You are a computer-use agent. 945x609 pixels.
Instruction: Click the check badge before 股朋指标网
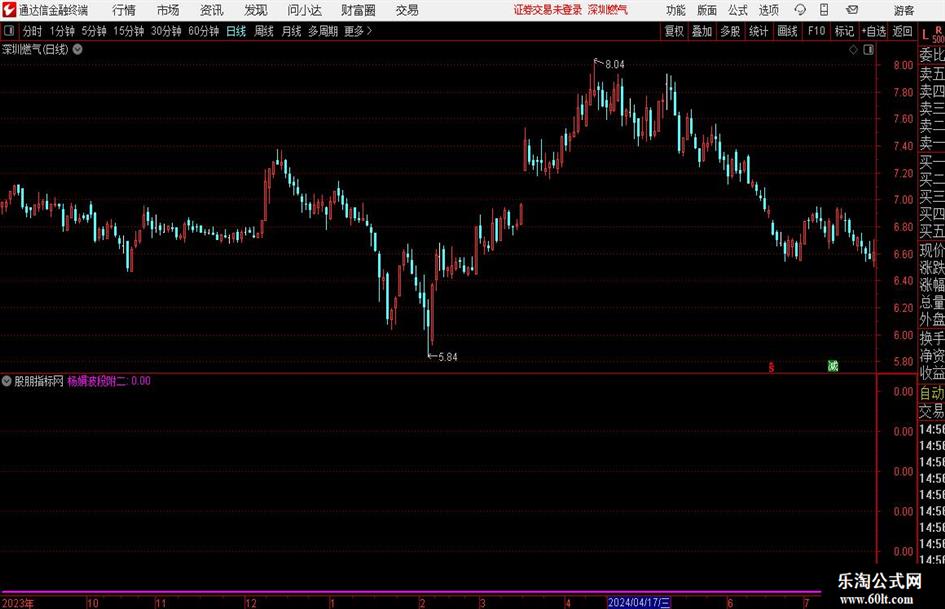7,380
